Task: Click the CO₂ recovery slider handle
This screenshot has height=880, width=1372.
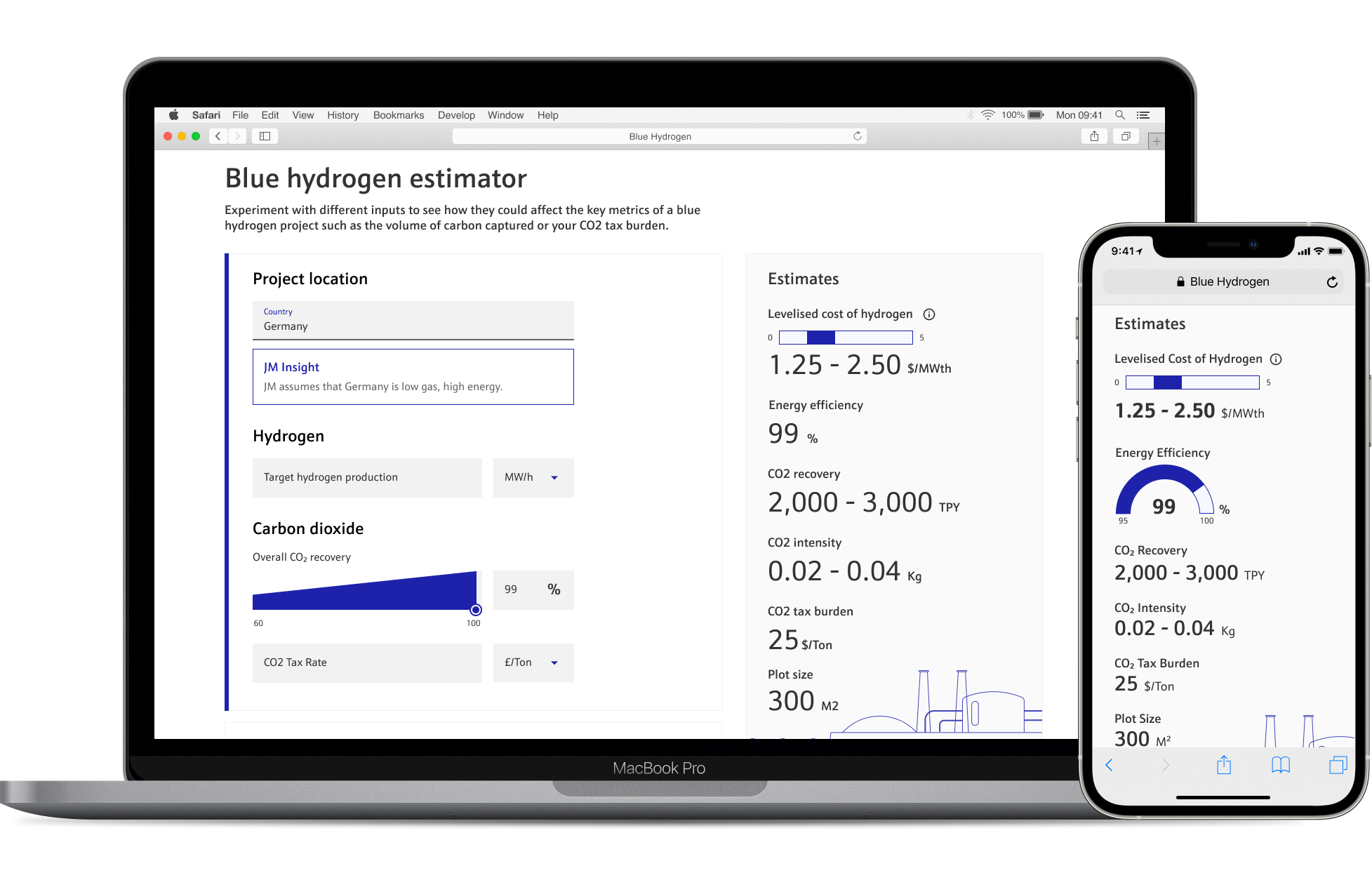Action: click(x=476, y=610)
